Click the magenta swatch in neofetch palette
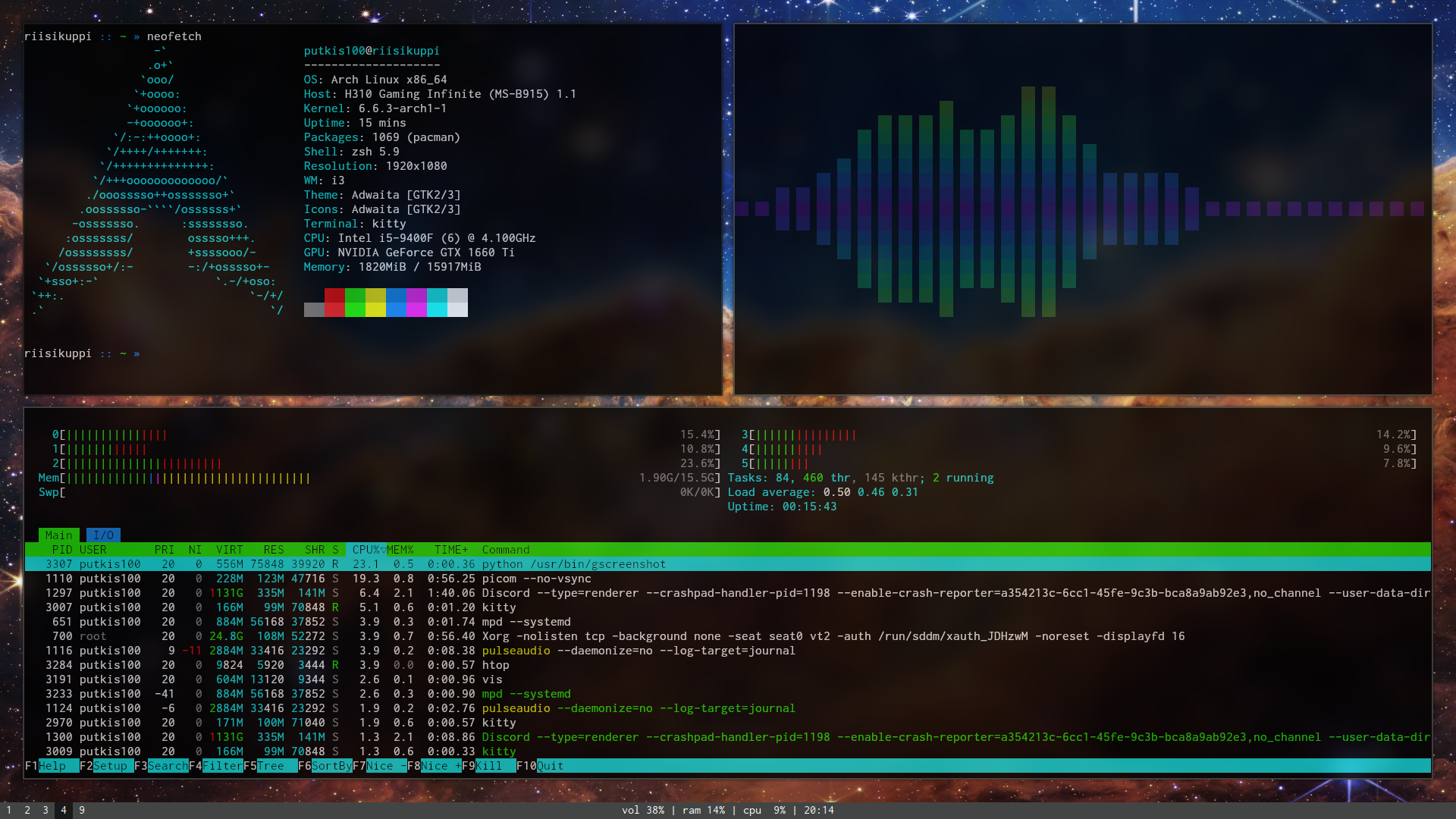 pos(416,303)
